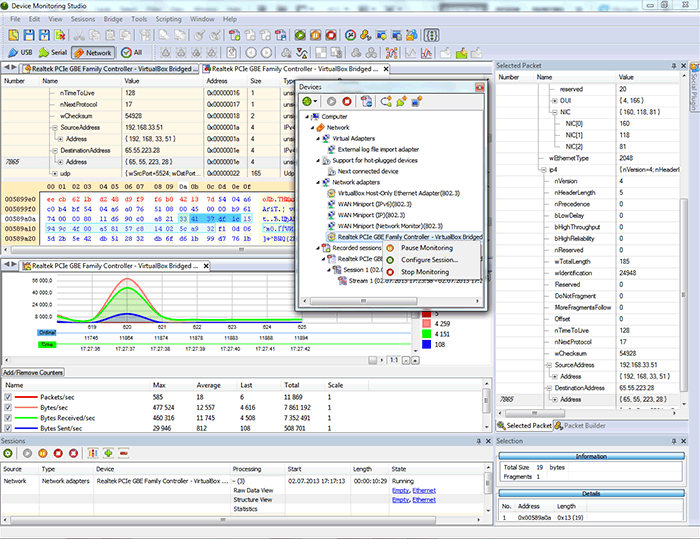This screenshot has height=539, width=700.
Task: Click the session settings sliders icon
Action: coord(93,453)
